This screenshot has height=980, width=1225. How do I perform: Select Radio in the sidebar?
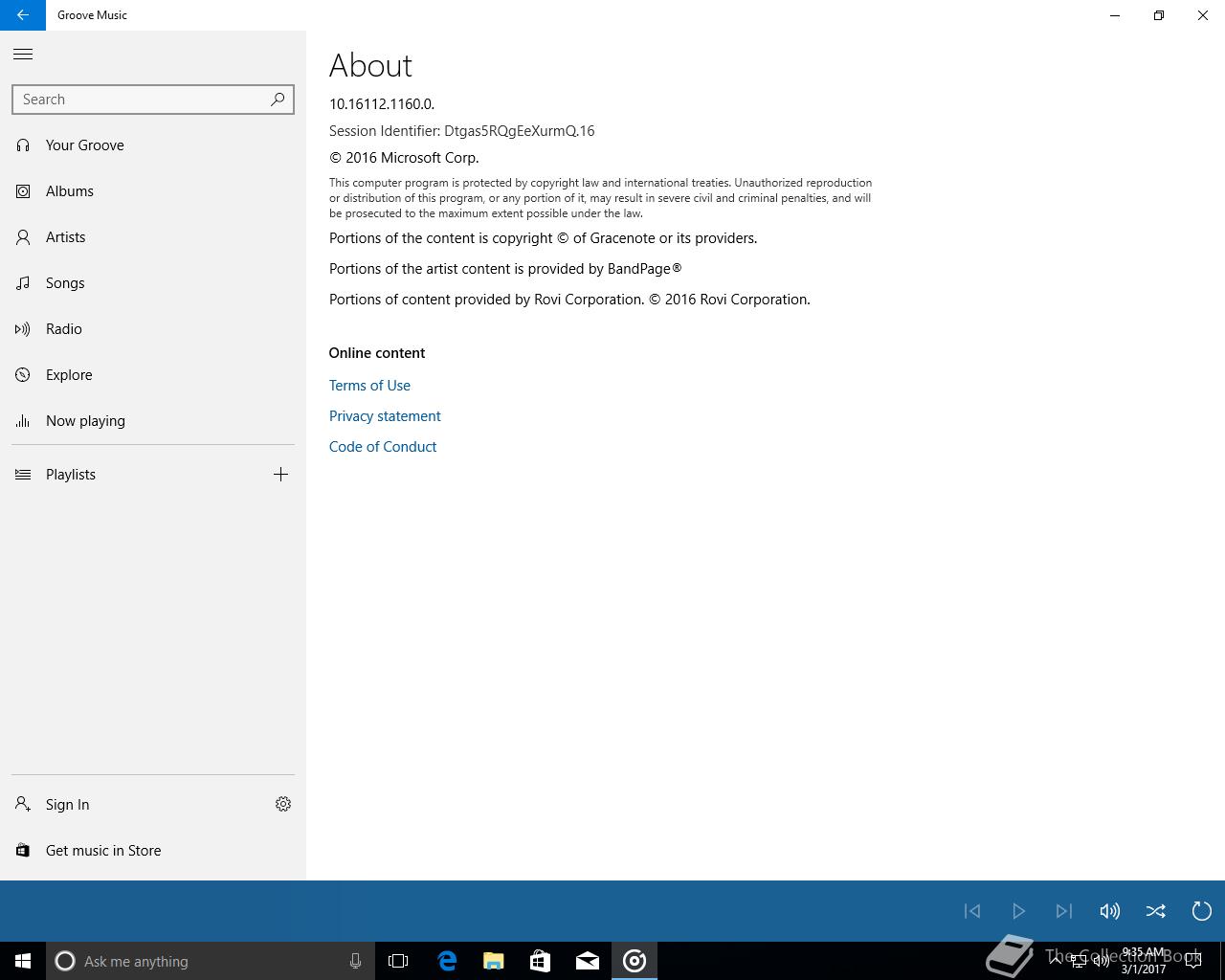[153, 329]
